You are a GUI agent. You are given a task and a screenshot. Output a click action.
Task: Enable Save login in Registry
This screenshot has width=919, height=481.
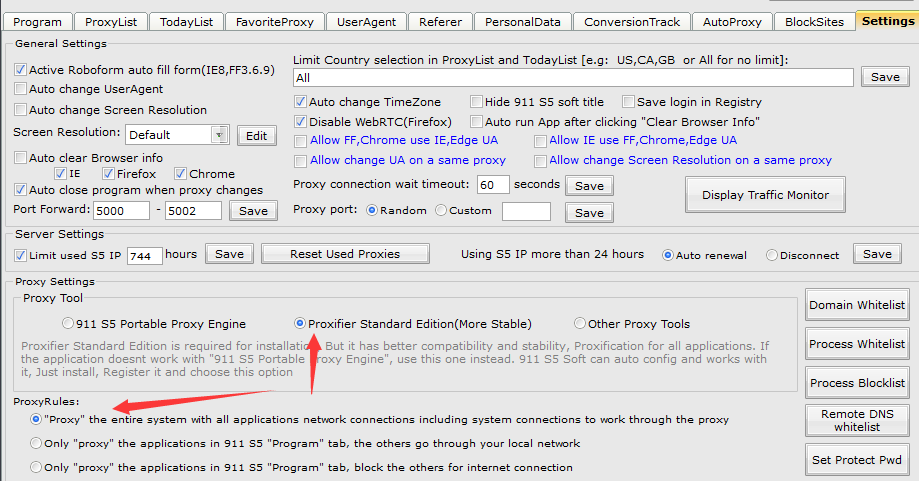[628, 102]
